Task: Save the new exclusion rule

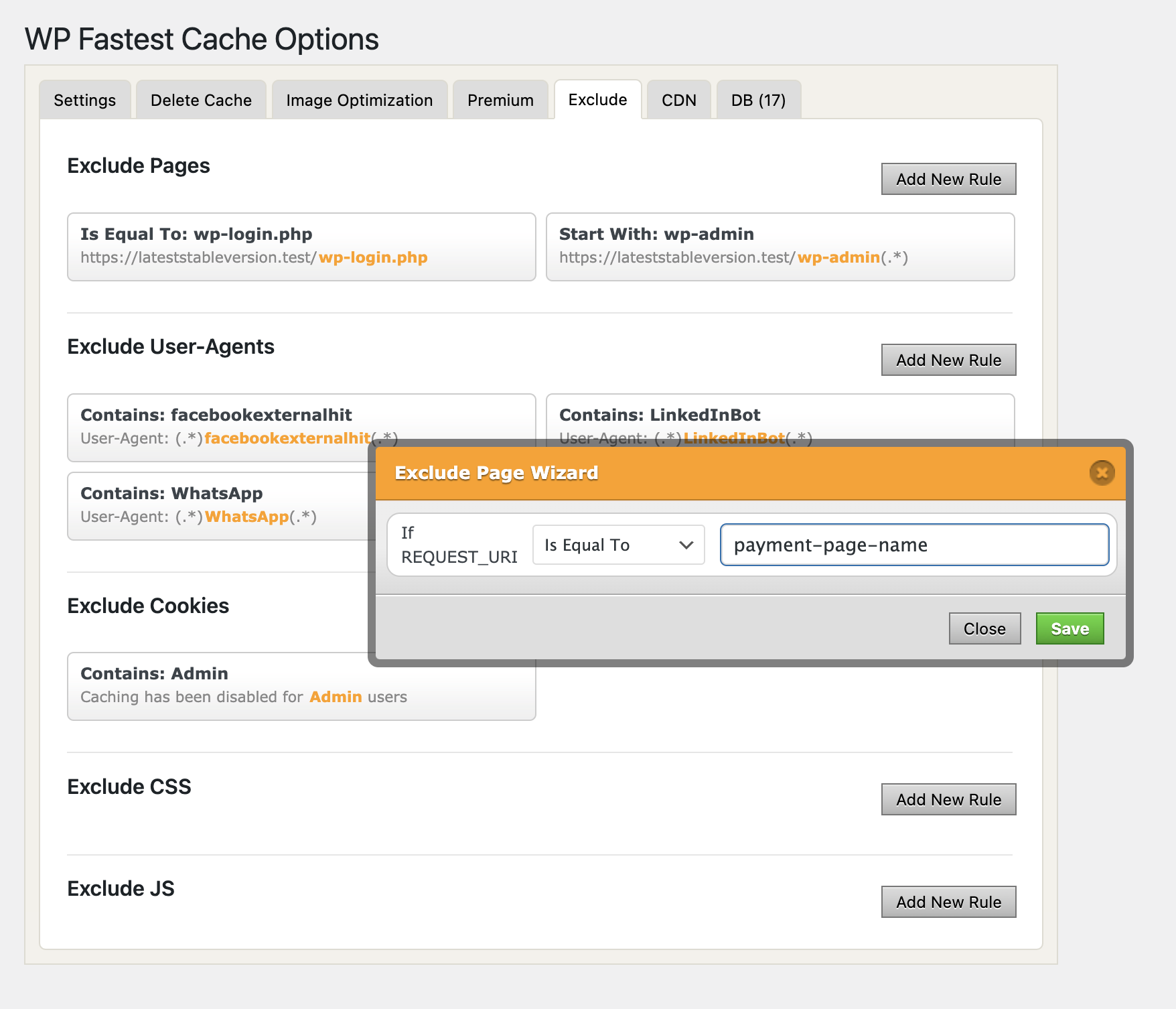Action: coord(1069,628)
